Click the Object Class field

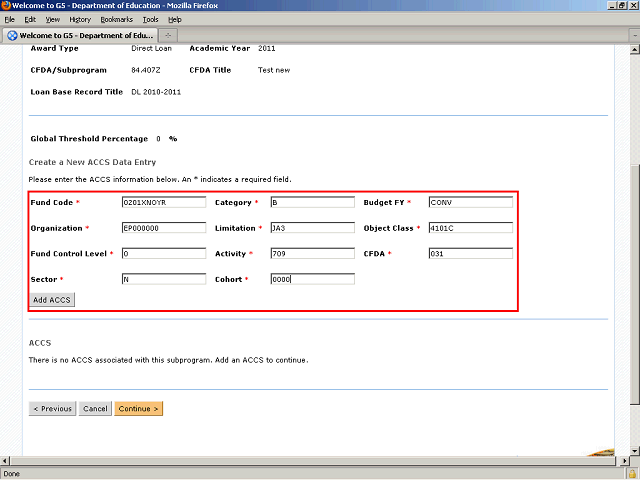click(x=470, y=228)
